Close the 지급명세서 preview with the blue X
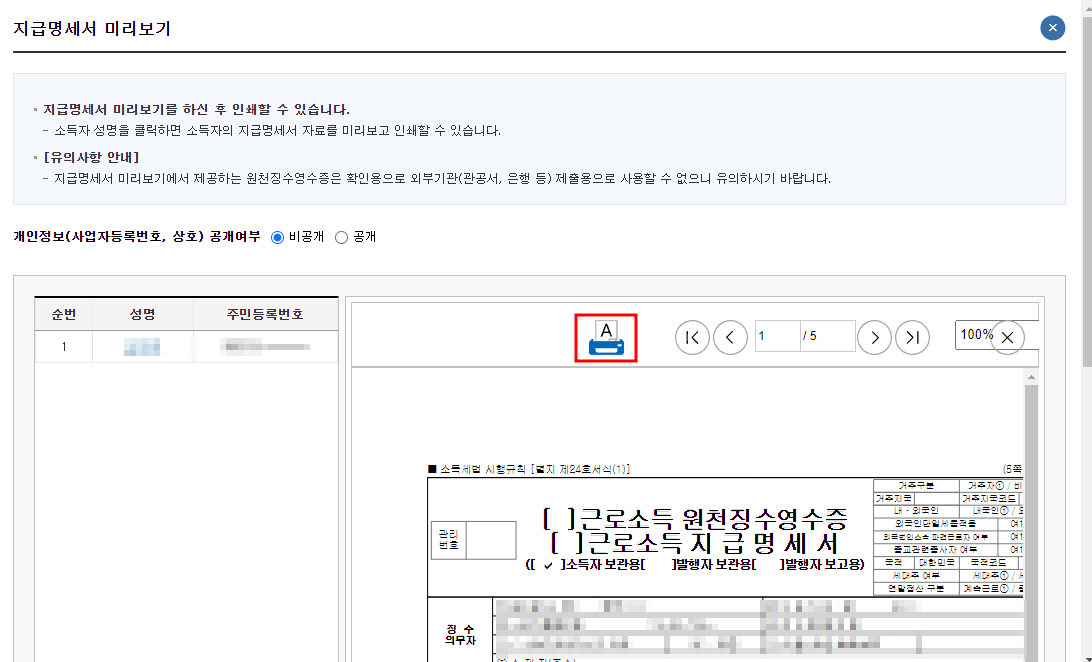The width and height of the screenshot is (1092, 662). coord(1052,27)
